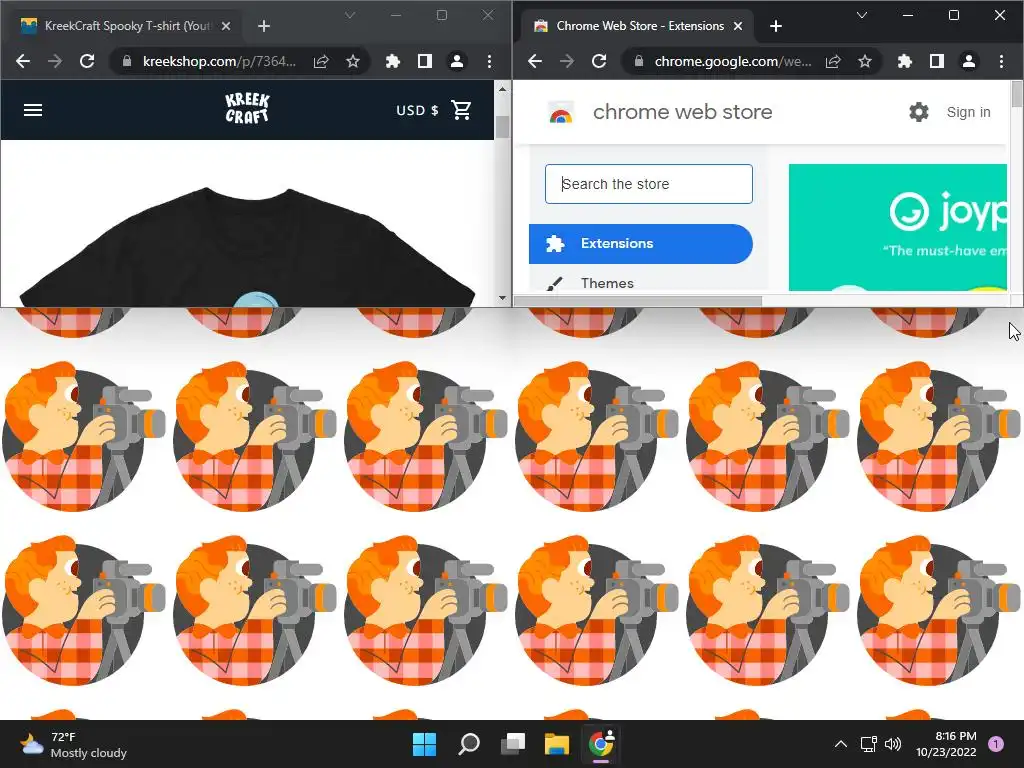This screenshot has width=1024, height=768.
Task: Click the lock icon beside chrome.google.com address
Action: (639, 61)
